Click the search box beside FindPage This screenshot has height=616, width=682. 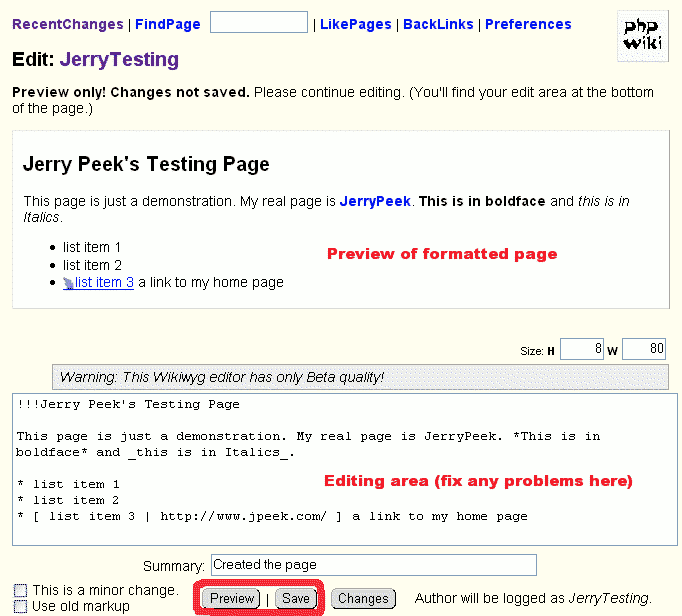pyautogui.click(x=259, y=22)
